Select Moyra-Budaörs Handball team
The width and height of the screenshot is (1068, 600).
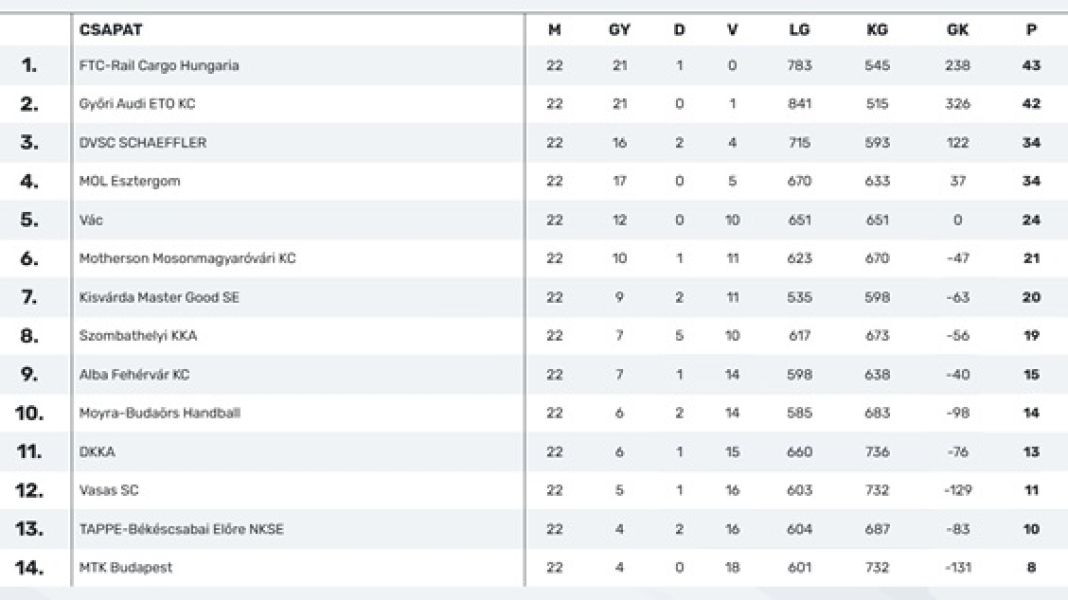point(160,413)
